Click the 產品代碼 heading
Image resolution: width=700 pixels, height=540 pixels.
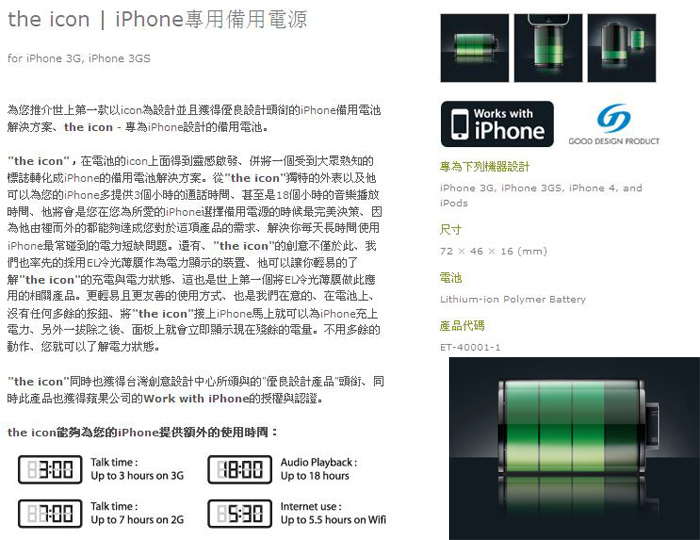point(462,326)
